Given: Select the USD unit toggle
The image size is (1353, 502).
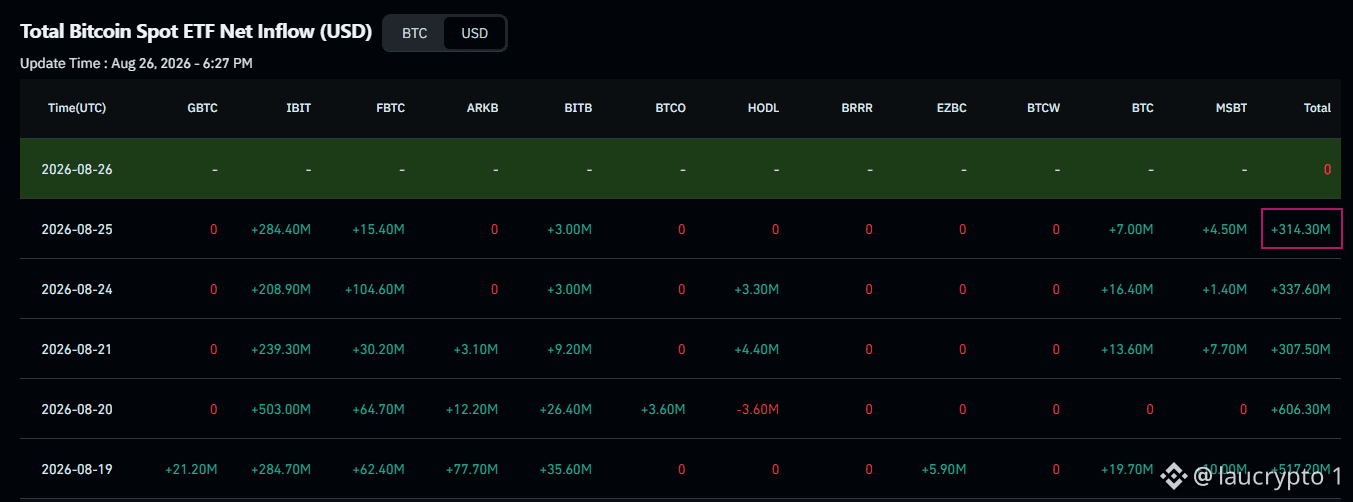Looking at the screenshot, I should 474,33.
